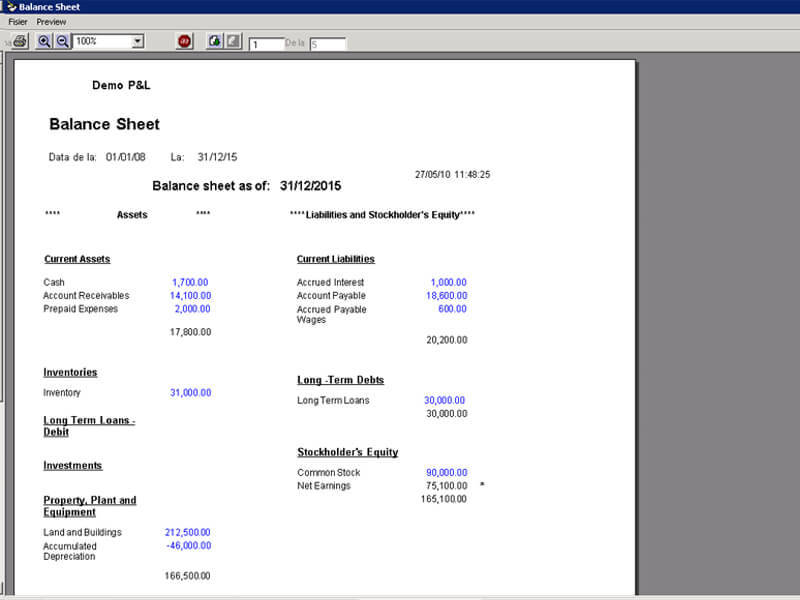Click the Accrued Payable Wages value 600.00
800x600 pixels.
452,309
